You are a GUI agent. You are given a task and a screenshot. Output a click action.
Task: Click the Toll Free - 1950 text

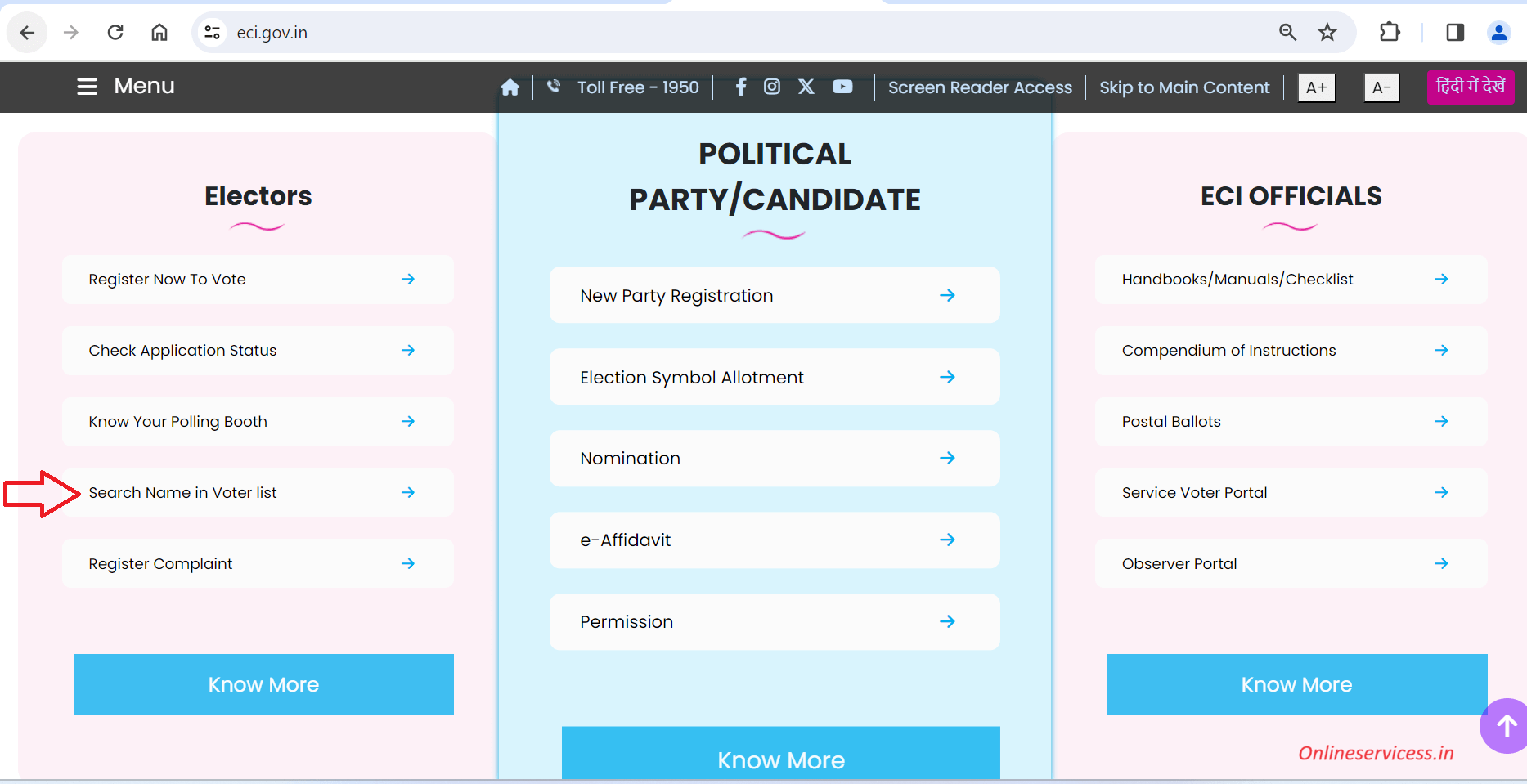tap(638, 87)
